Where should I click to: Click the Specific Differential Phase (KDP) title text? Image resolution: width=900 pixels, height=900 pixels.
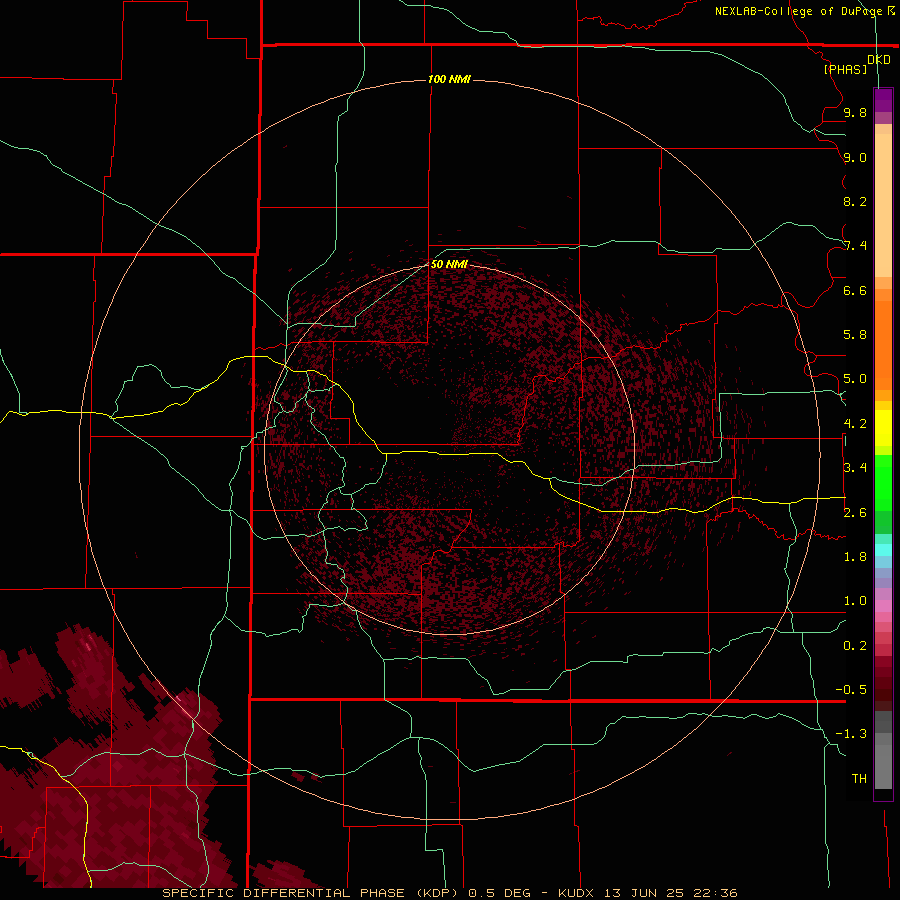[x=311, y=893]
